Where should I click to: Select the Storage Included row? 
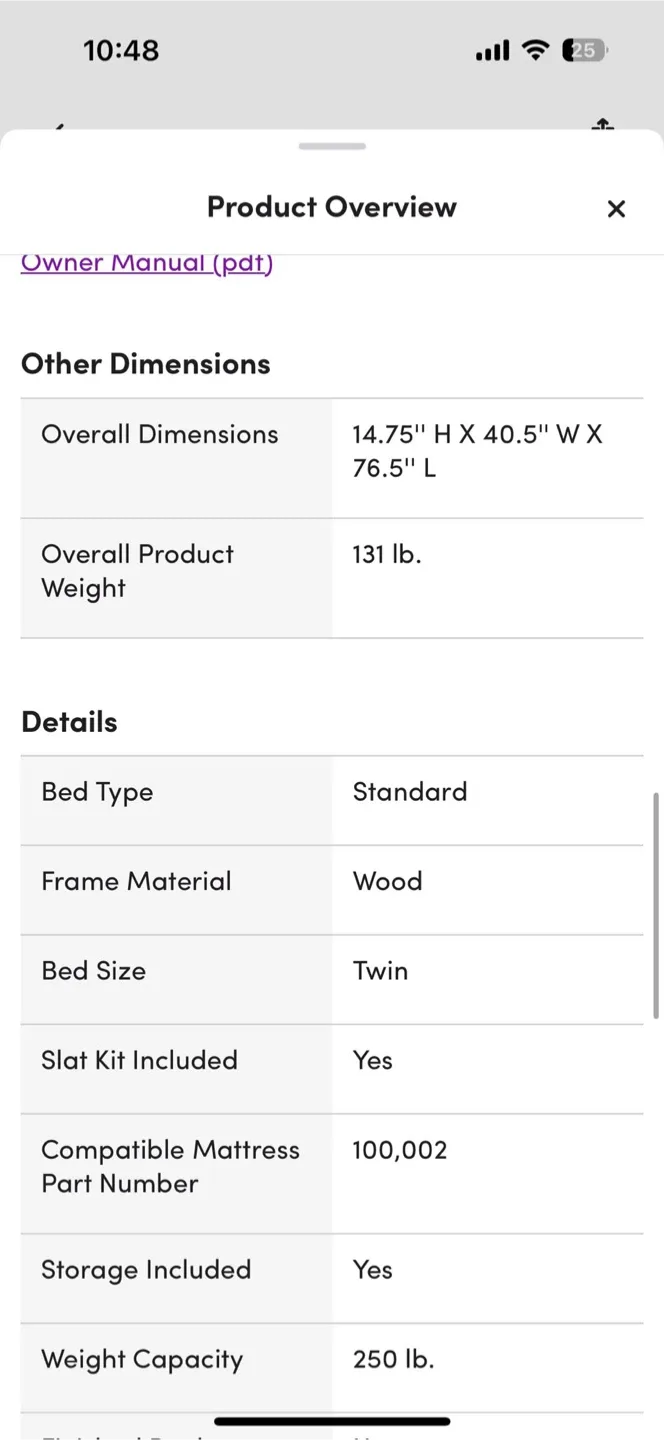point(331,1269)
